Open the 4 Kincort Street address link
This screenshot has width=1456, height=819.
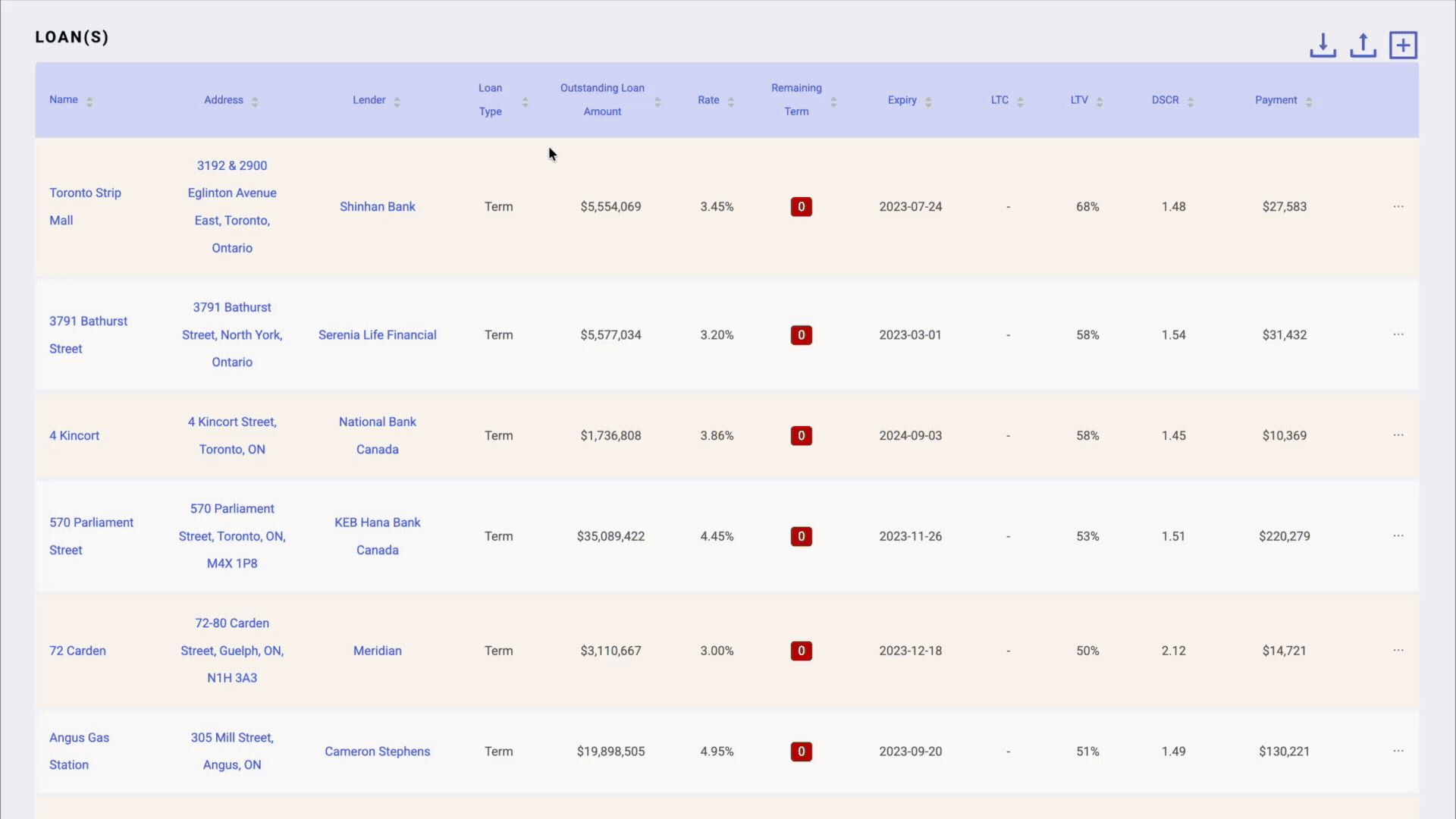pos(232,422)
